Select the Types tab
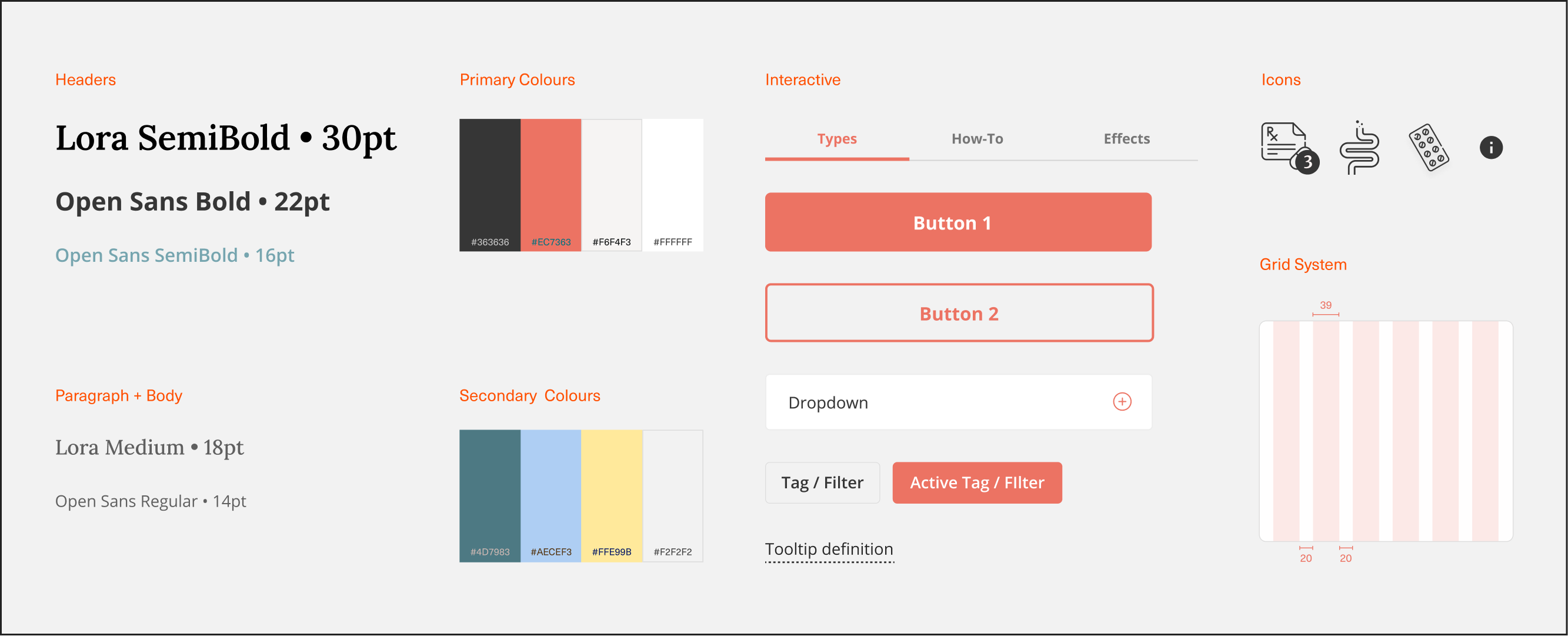This screenshot has height=636, width=1568. [837, 139]
